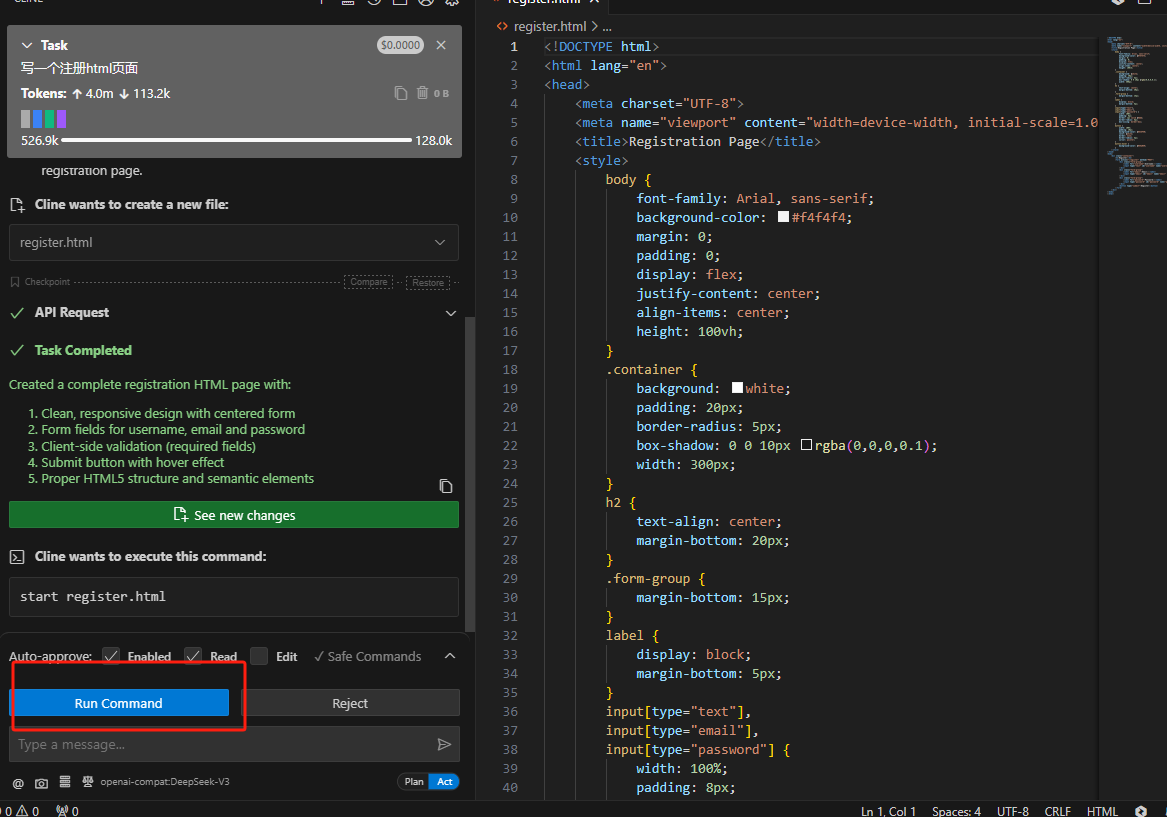Copy the task completion summary
The width and height of the screenshot is (1167, 817).
(x=446, y=486)
